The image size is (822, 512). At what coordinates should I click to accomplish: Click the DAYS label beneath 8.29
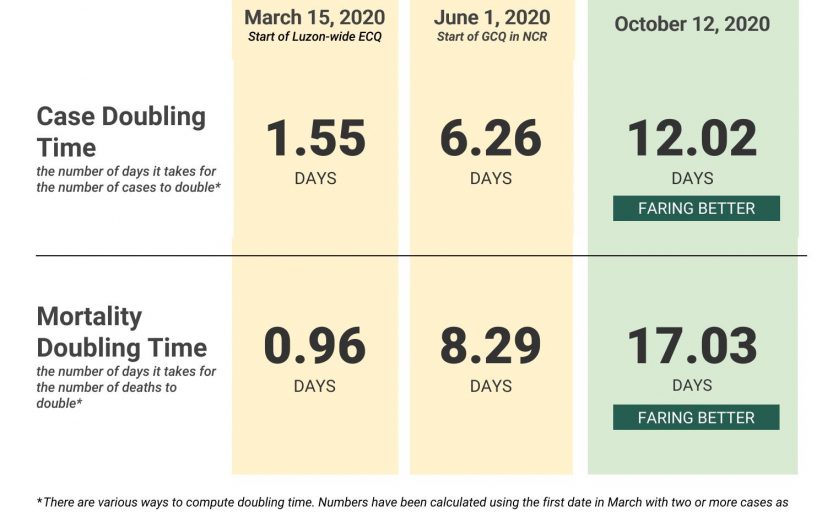[491, 386]
